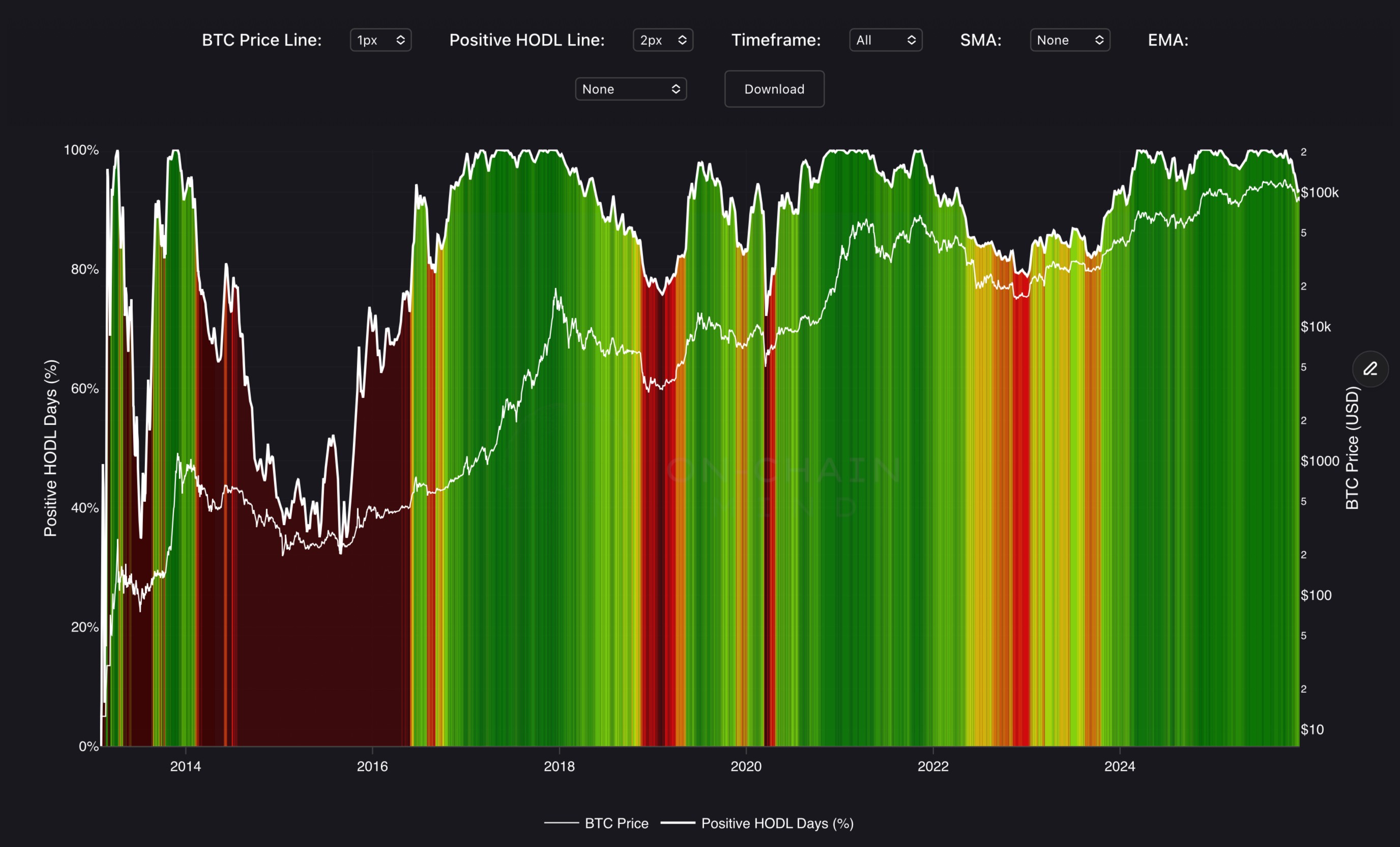Click the EMA None selector arrows
Screen dimensions: 1400x847
point(676,89)
